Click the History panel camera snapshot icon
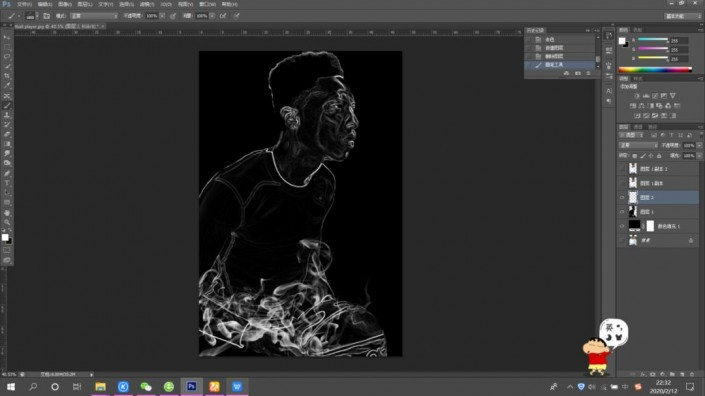This screenshot has height=396, width=705. pyautogui.click(x=578, y=73)
